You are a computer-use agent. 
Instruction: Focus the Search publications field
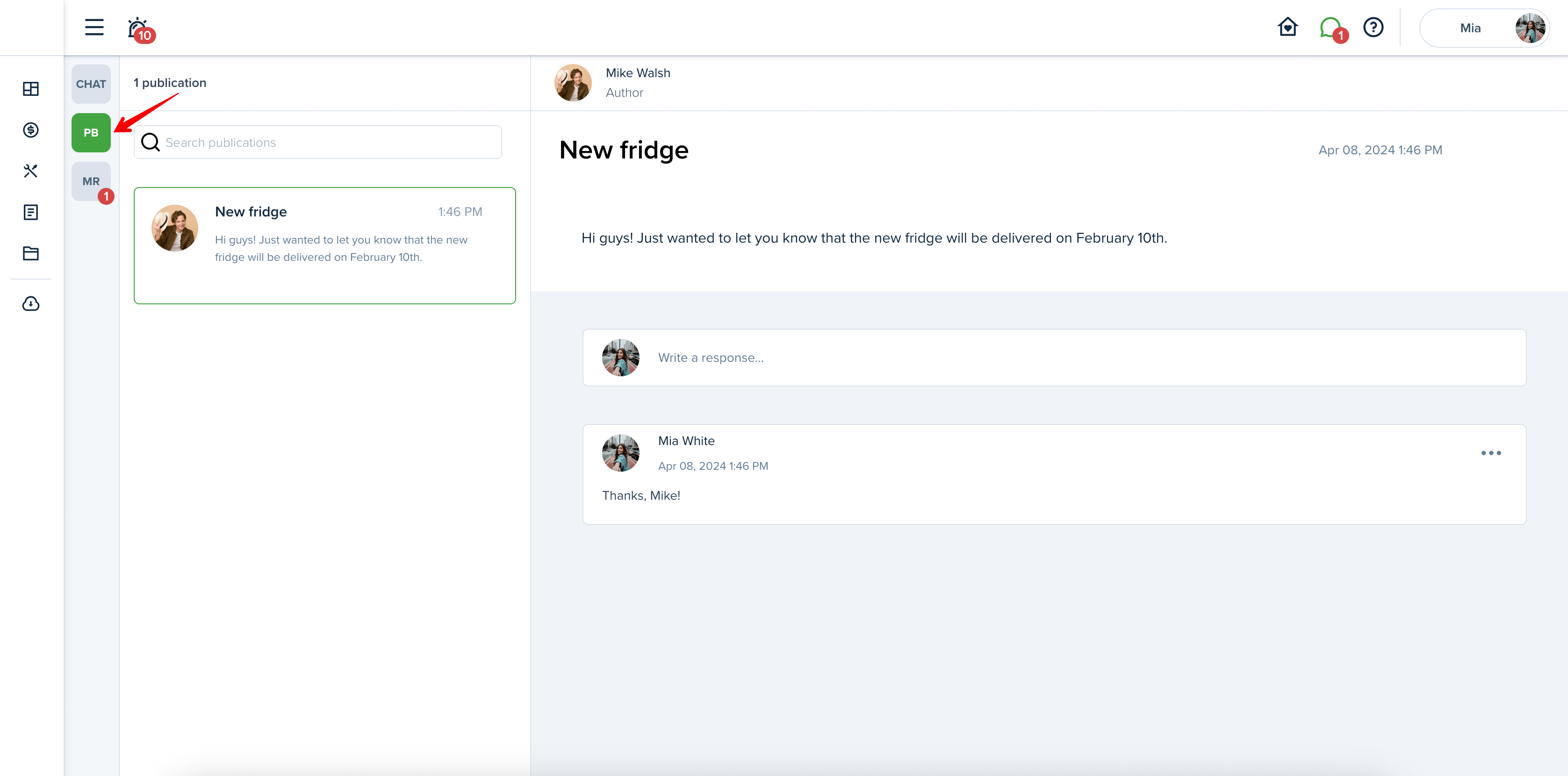click(x=318, y=143)
